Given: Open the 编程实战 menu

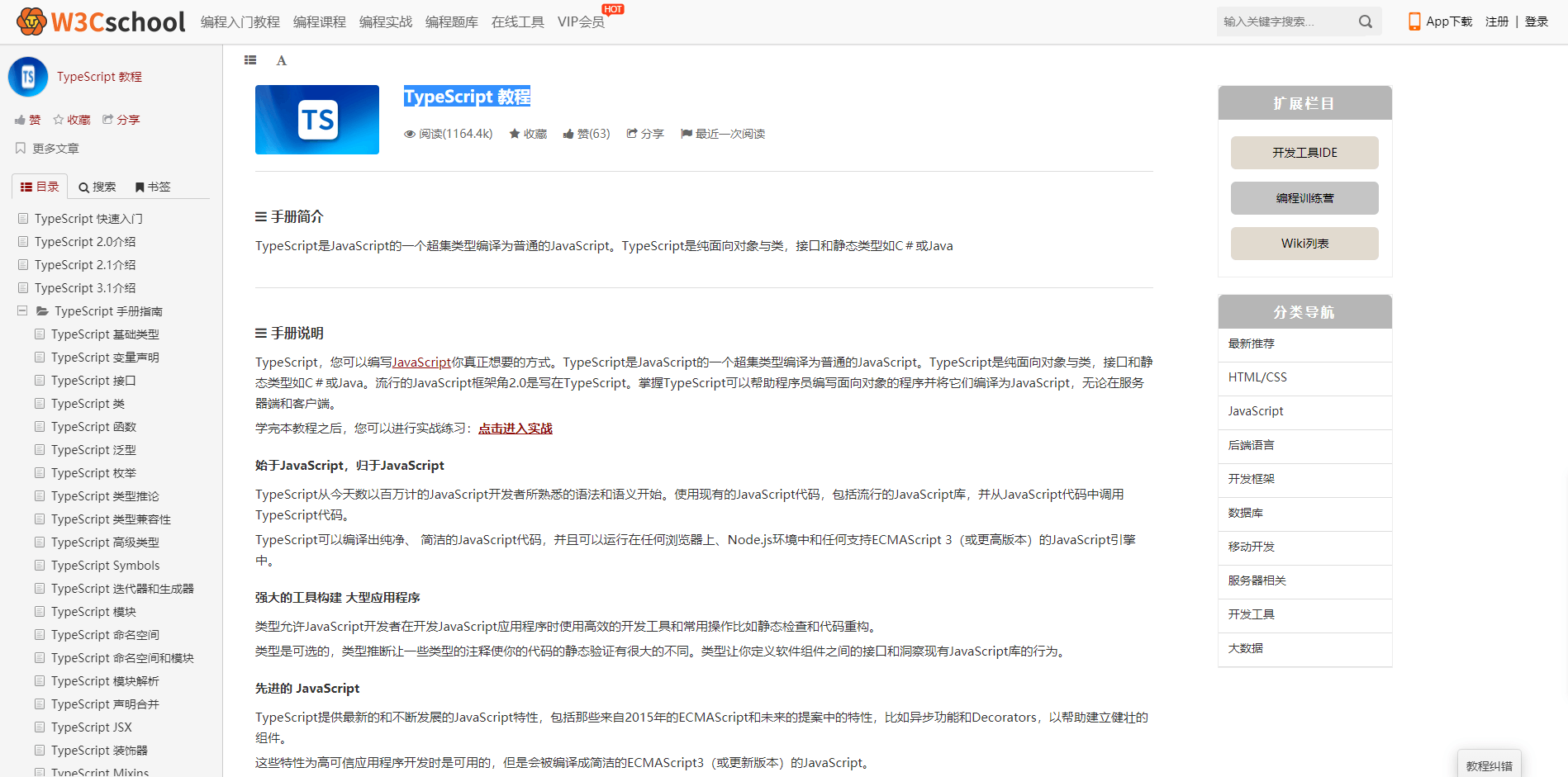Looking at the screenshot, I should pyautogui.click(x=386, y=21).
